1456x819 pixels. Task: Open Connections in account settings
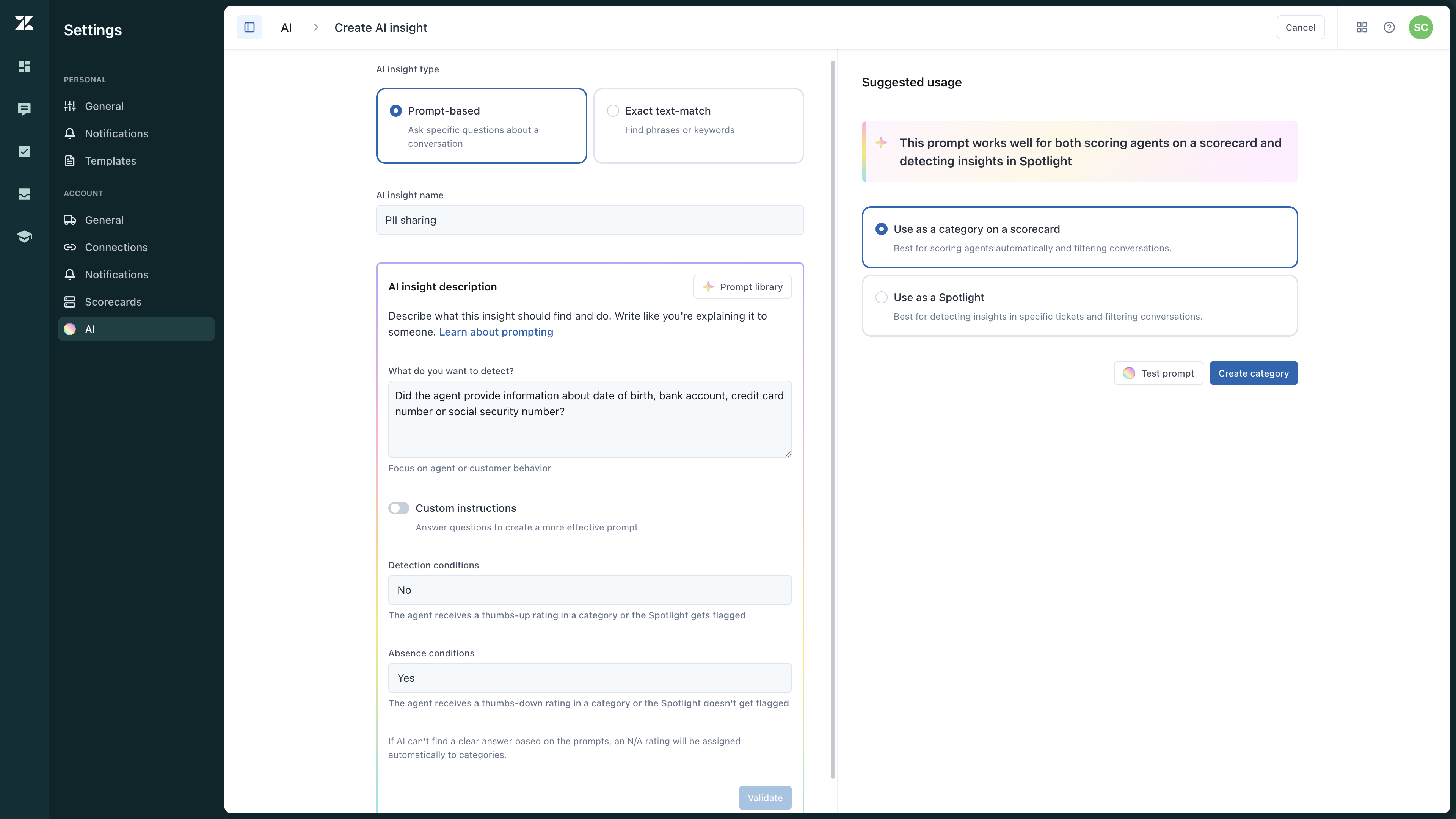point(116,247)
